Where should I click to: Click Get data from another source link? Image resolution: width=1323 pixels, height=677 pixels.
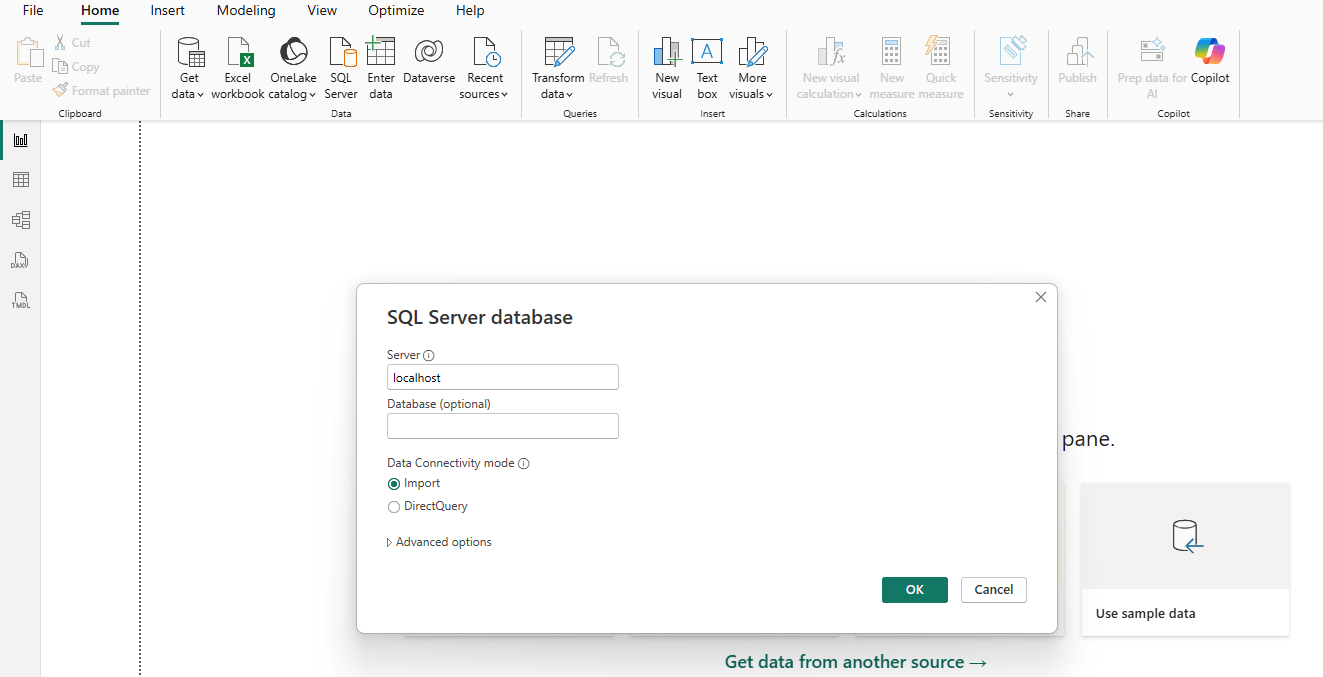[856, 662]
